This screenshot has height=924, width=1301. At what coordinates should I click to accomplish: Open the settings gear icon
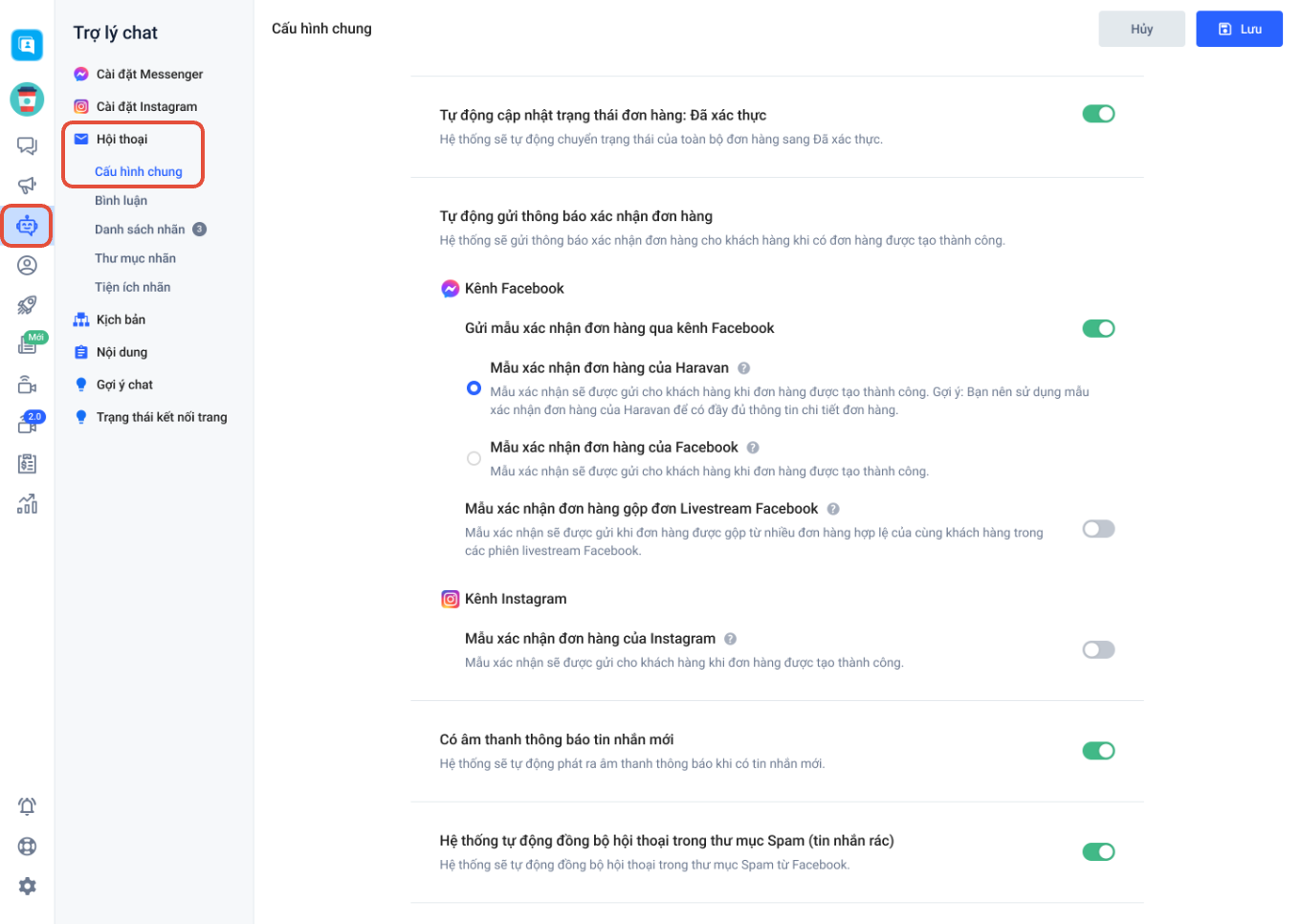coord(27,886)
